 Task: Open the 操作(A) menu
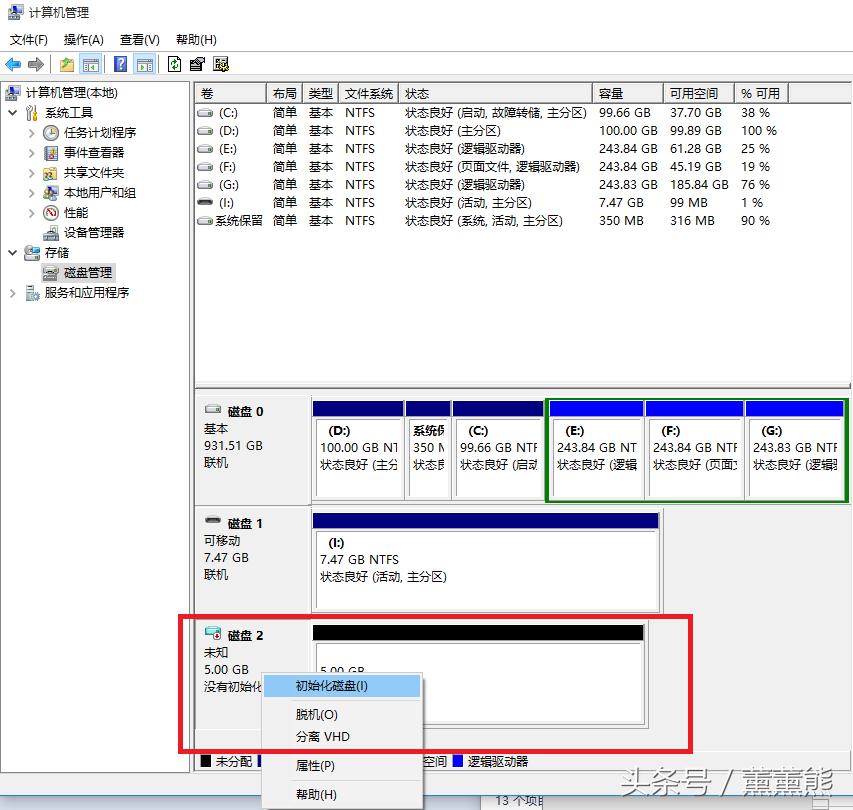coord(83,40)
